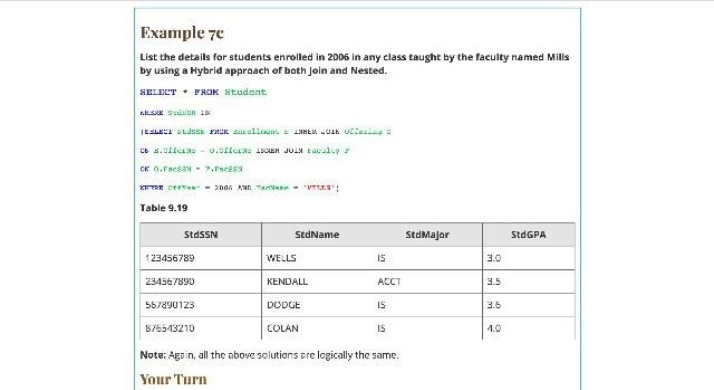The image size is (714, 390).
Task: Click the code line with 'INNER JOIN Offering'
Action: 265,132
